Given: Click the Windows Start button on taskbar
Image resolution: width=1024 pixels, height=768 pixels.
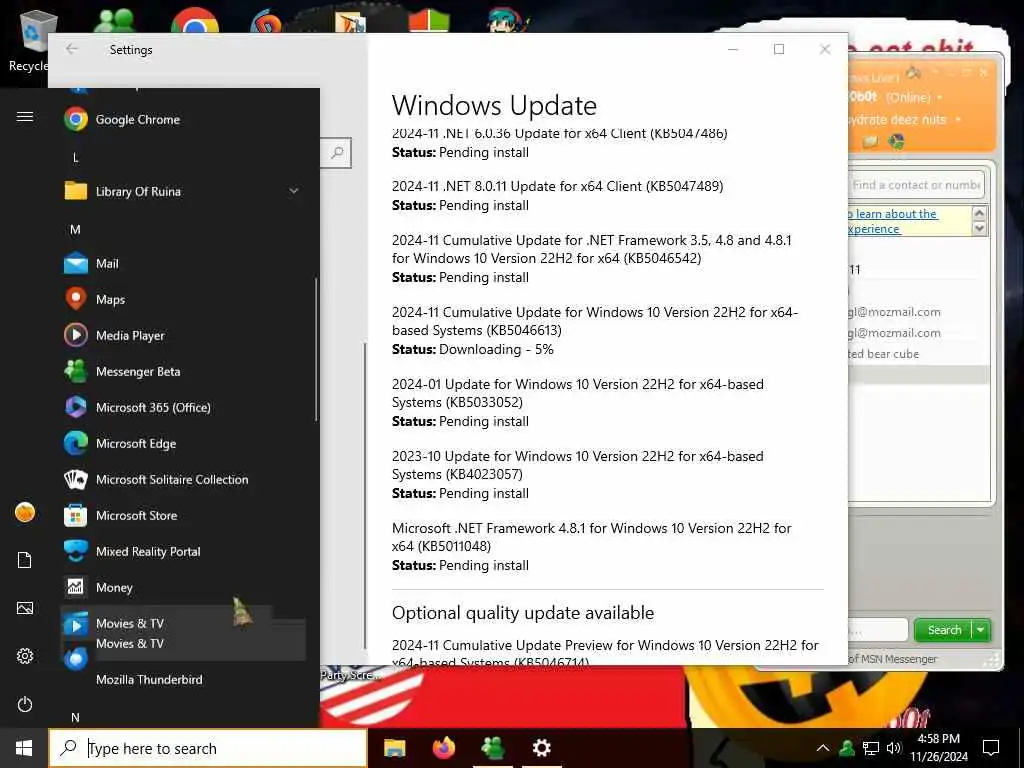Looking at the screenshot, I should click(x=24, y=748).
